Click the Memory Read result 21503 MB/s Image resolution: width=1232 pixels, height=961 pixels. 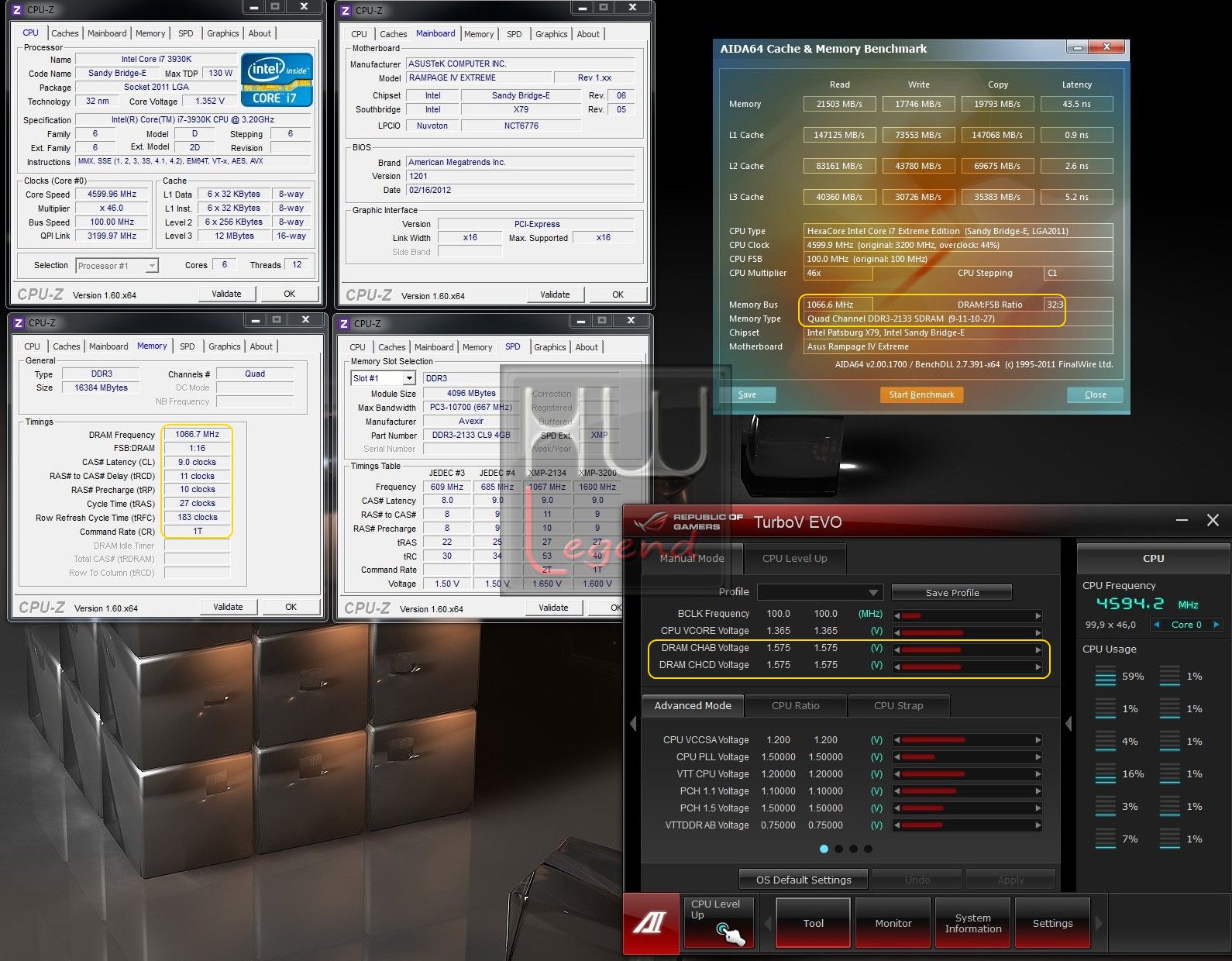[839, 104]
